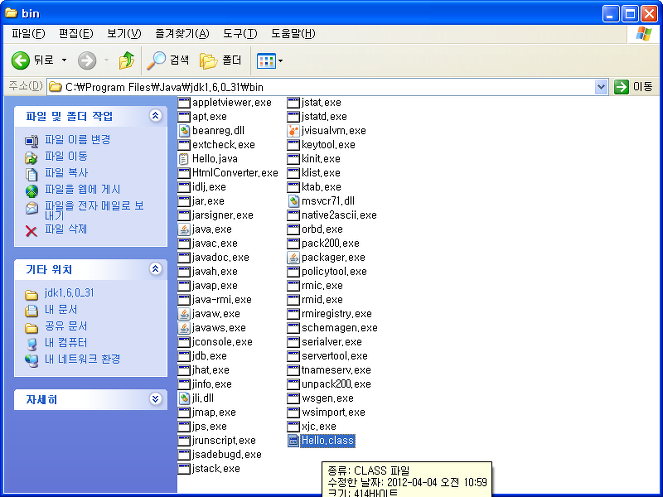The height and width of the screenshot is (497, 663).
Task: Open the 도움말(H) menu
Action: 293,33
